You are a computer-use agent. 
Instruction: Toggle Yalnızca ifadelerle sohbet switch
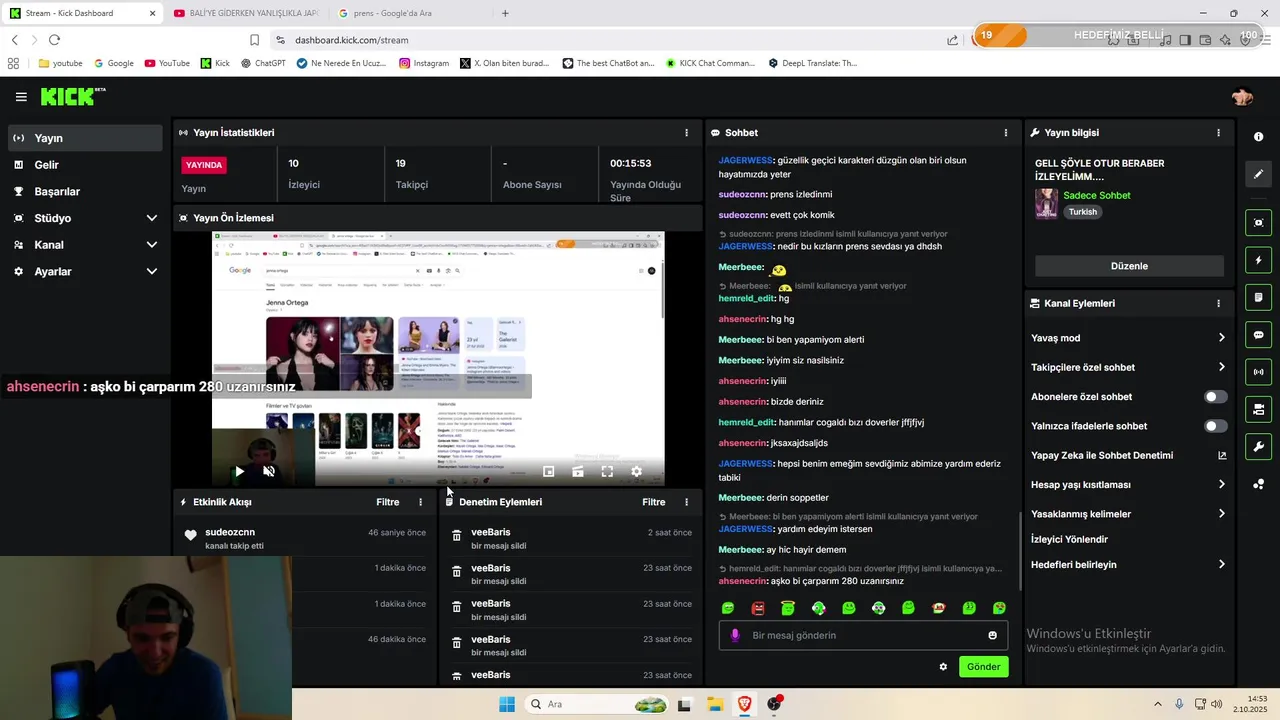[x=1215, y=426]
